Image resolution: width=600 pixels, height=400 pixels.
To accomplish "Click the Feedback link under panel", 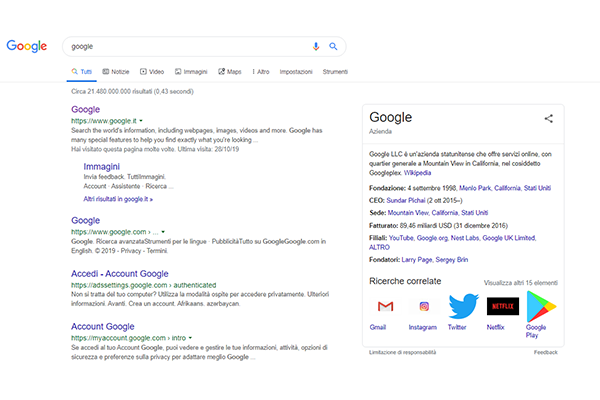I will tap(546, 352).
